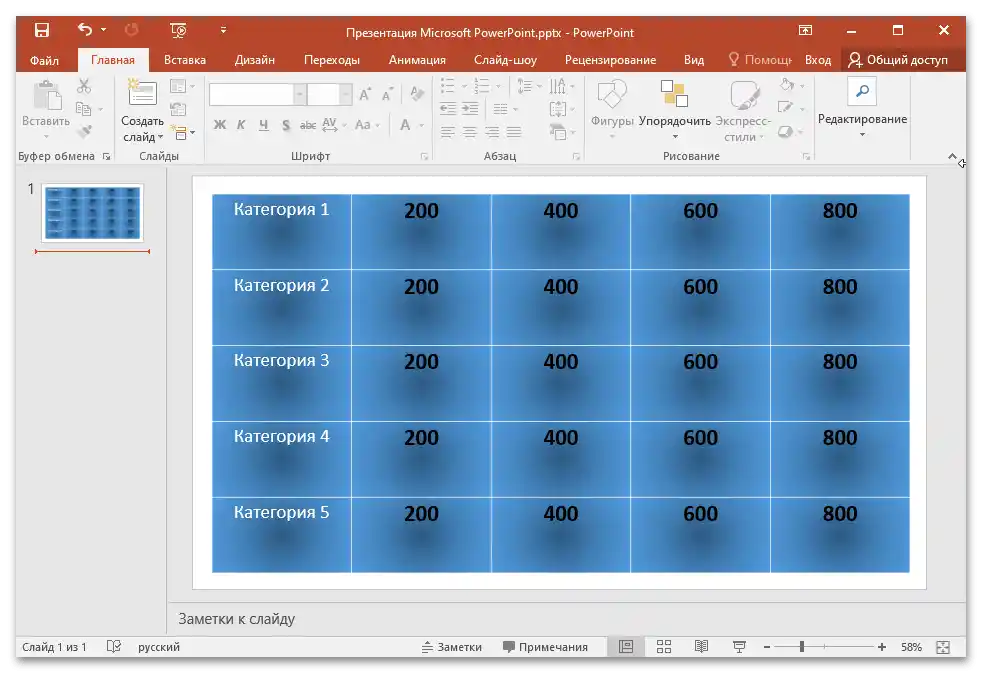Click the Undo arrow icon
This screenshot has height=673, width=982.
tap(85, 31)
